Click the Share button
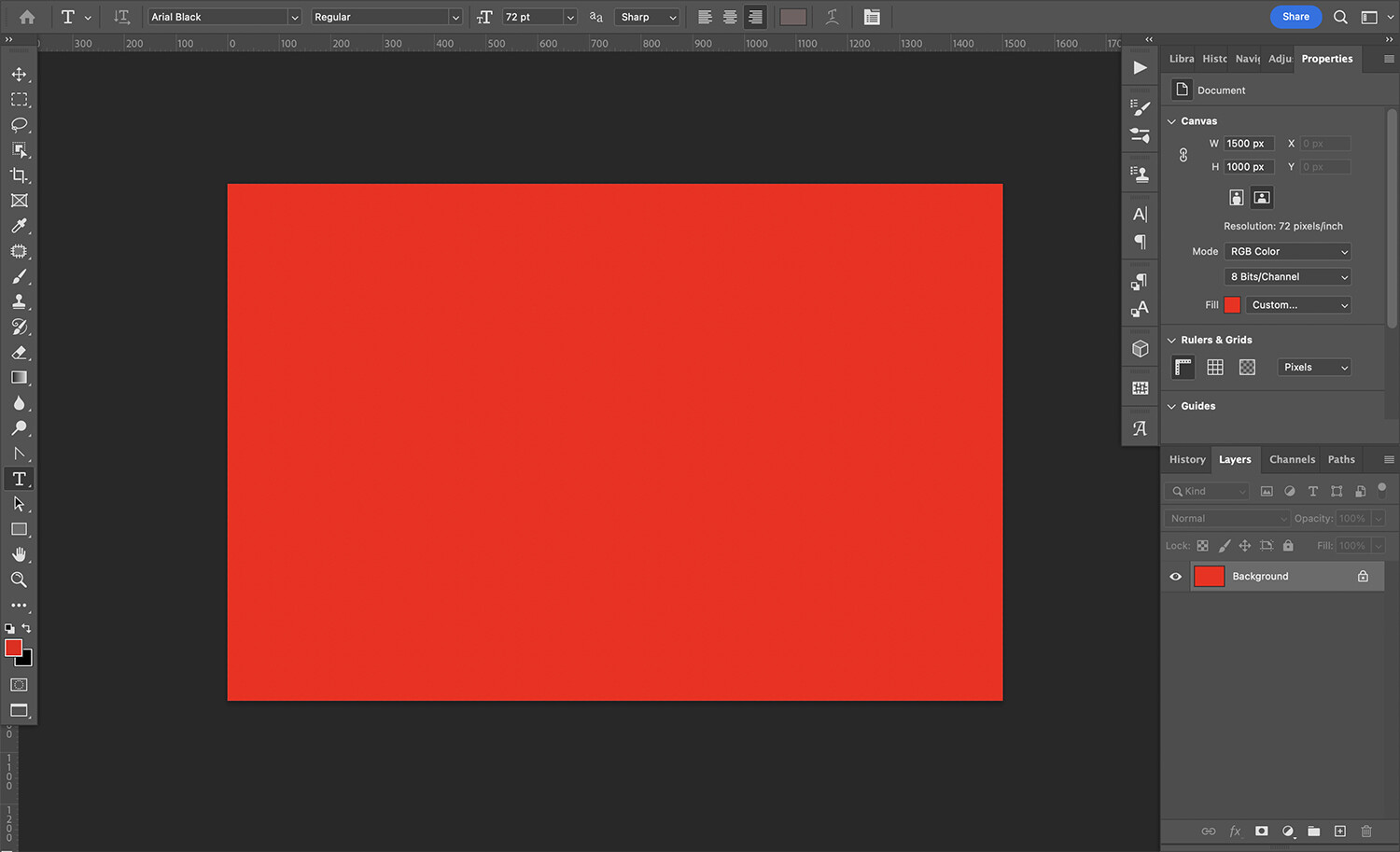 click(1295, 17)
